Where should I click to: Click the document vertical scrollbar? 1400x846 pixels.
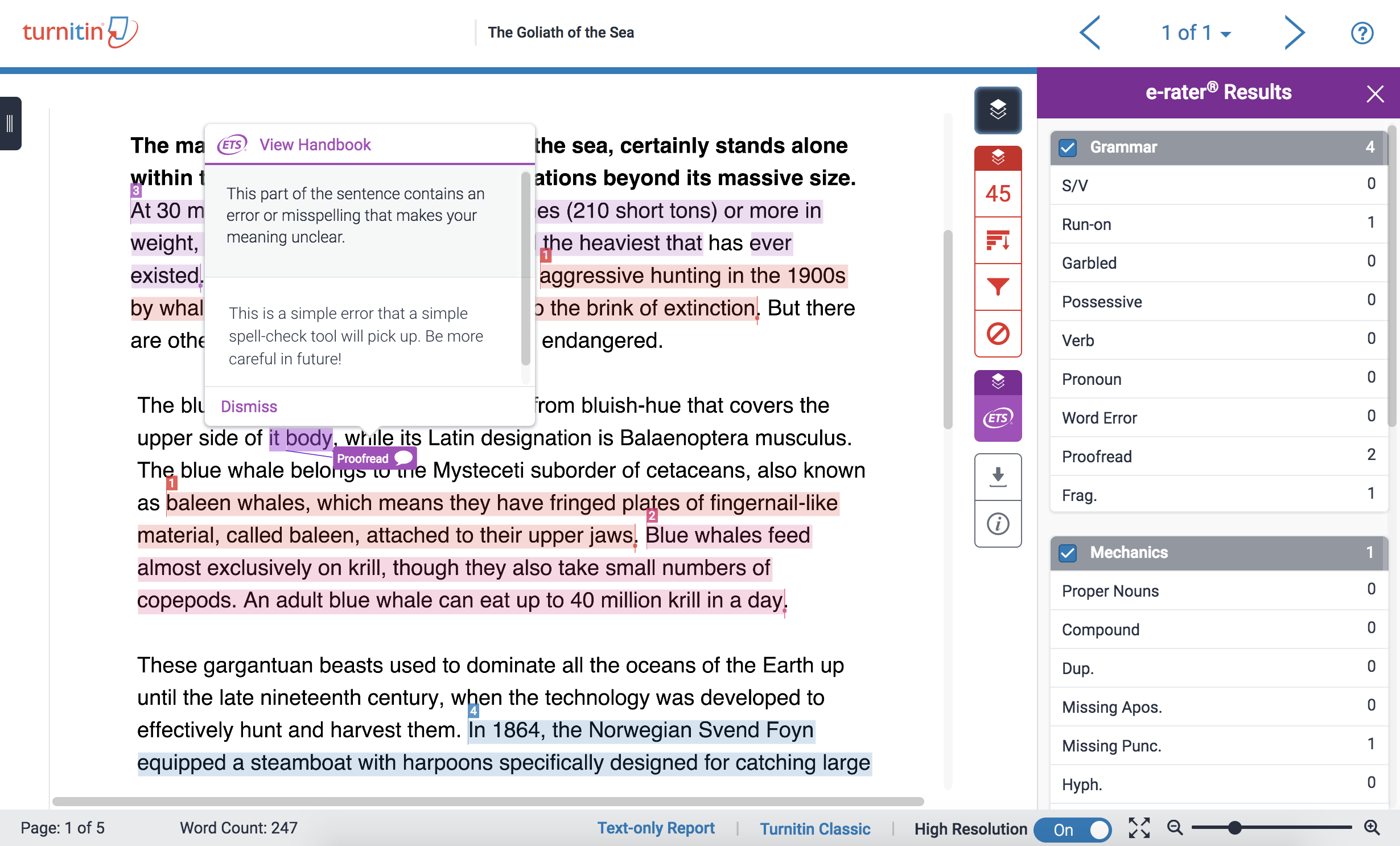(948, 329)
